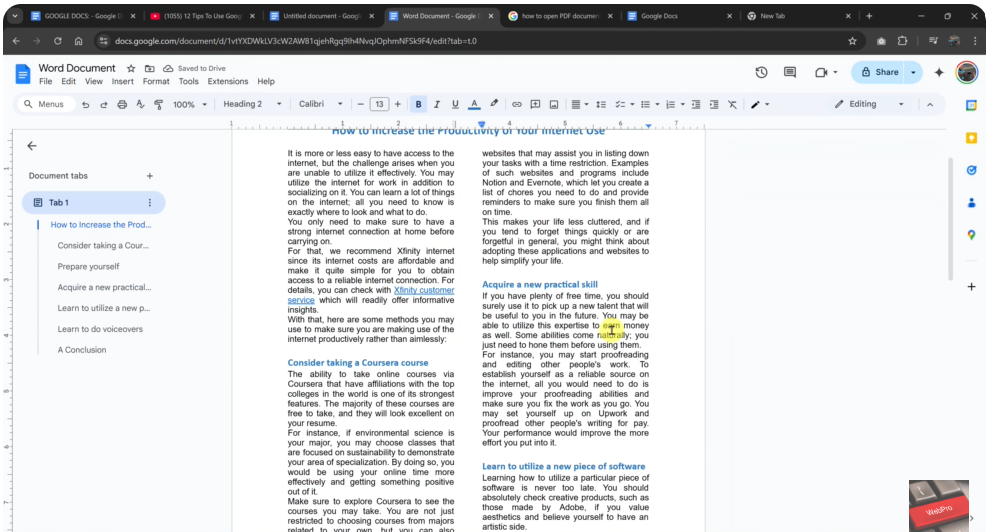
Task: Open the Edit menu
Action: click(x=68, y=81)
